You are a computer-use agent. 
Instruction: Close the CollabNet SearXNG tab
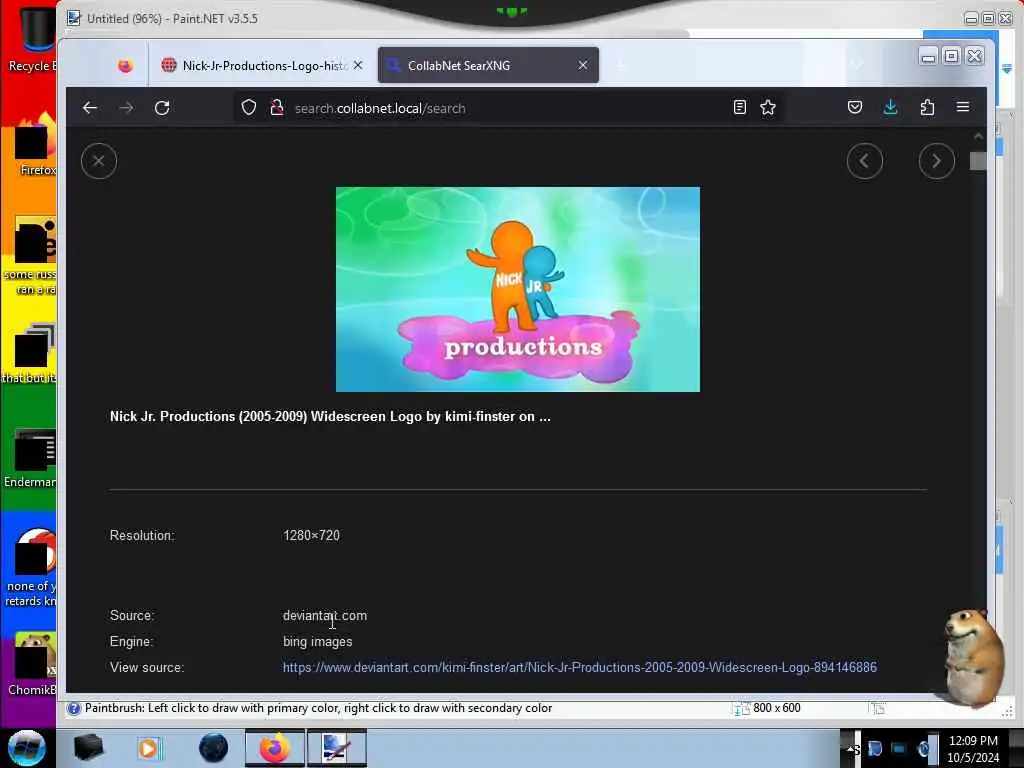point(583,65)
